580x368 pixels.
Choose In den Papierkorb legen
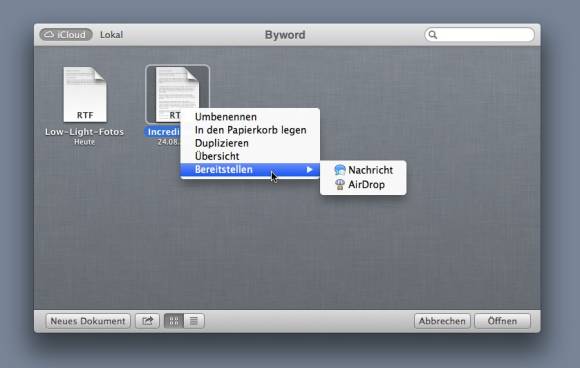pos(250,130)
